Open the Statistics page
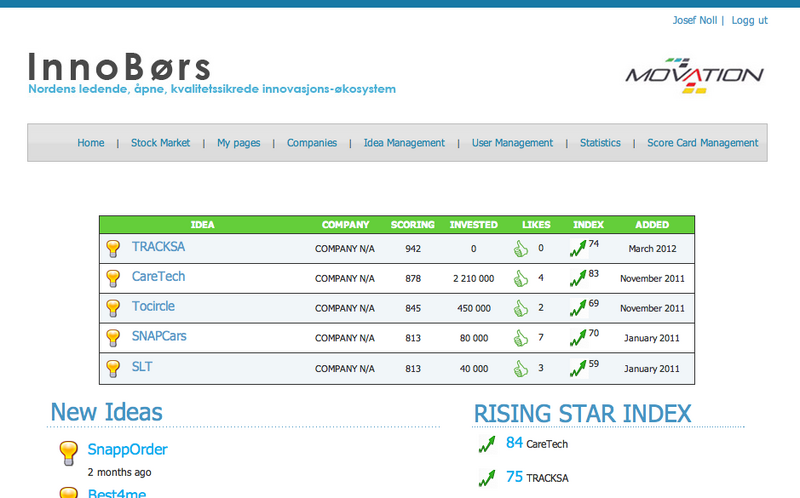 (600, 143)
